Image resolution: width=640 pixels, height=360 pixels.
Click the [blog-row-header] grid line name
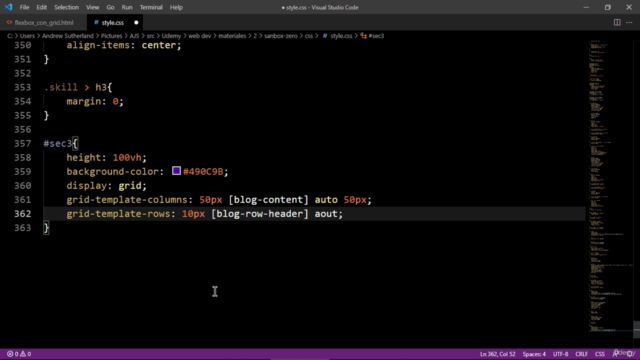(x=260, y=214)
